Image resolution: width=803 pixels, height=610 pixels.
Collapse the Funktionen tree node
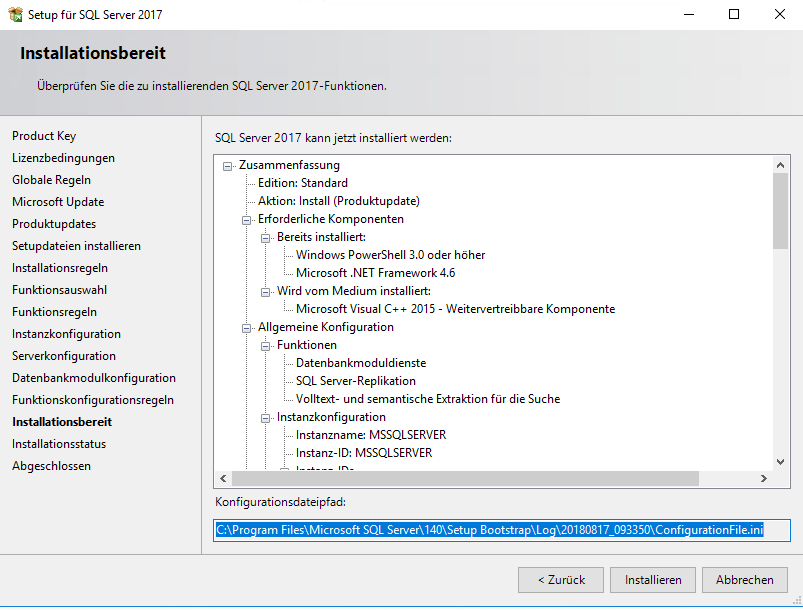point(265,346)
